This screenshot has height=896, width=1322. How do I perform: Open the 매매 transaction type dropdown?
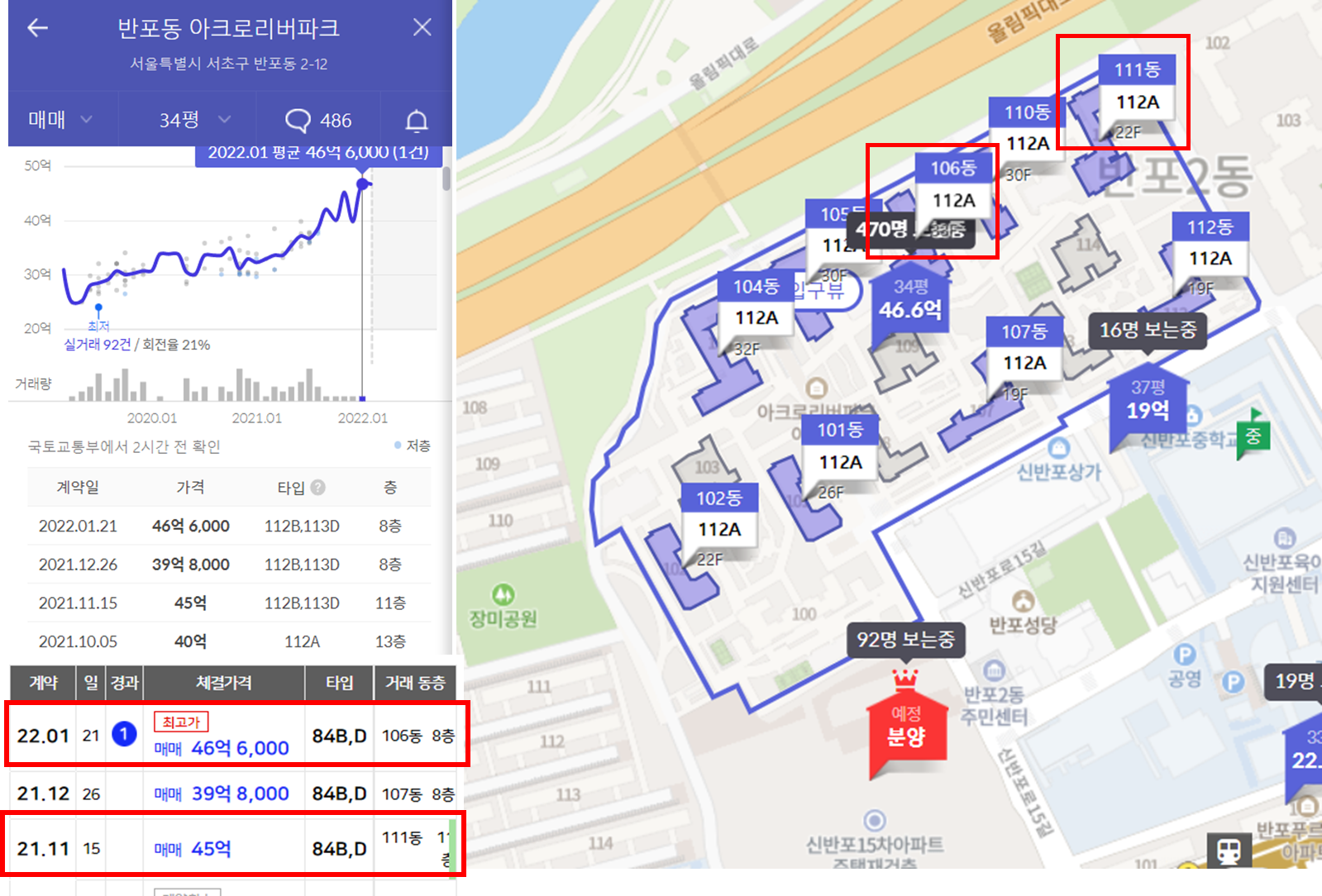60,120
